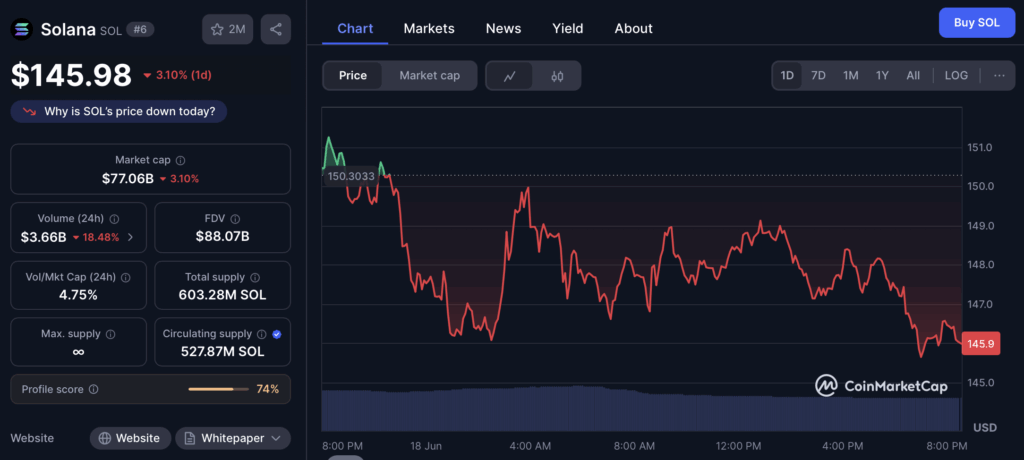This screenshot has height=460, width=1024.
Task: Click the Solana logo icon
Action: pyautogui.click(x=22, y=29)
